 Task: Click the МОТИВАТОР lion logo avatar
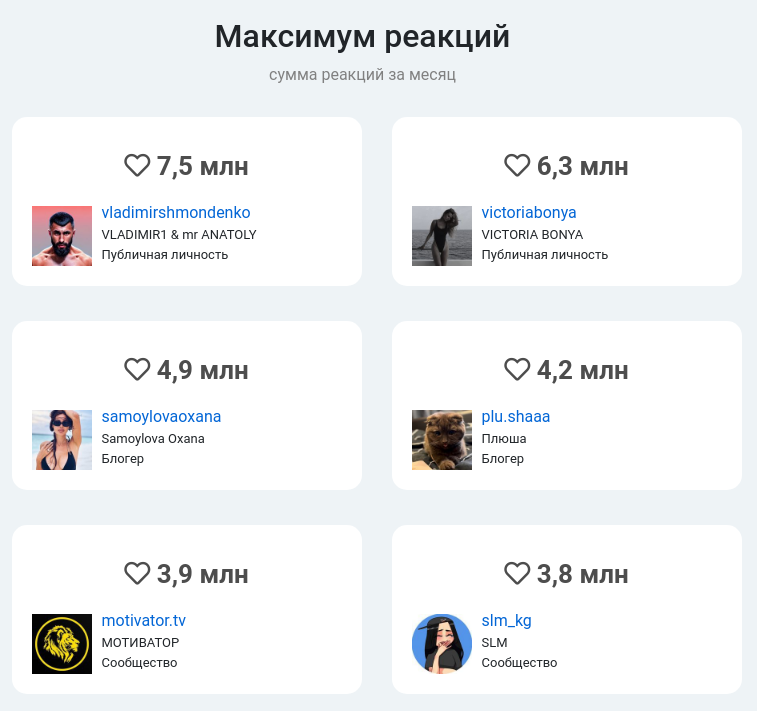pos(62,644)
